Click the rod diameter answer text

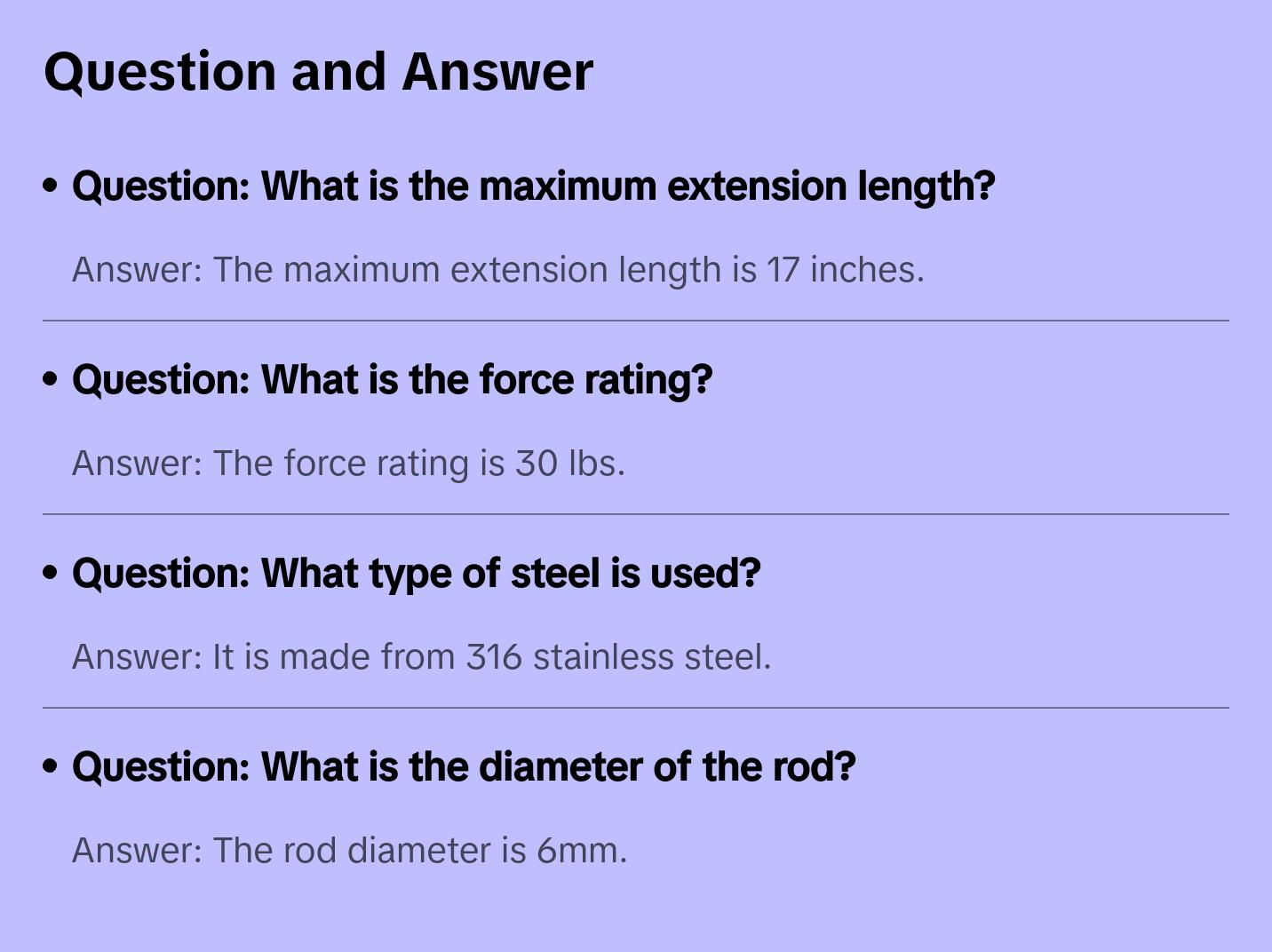click(349, 851)
